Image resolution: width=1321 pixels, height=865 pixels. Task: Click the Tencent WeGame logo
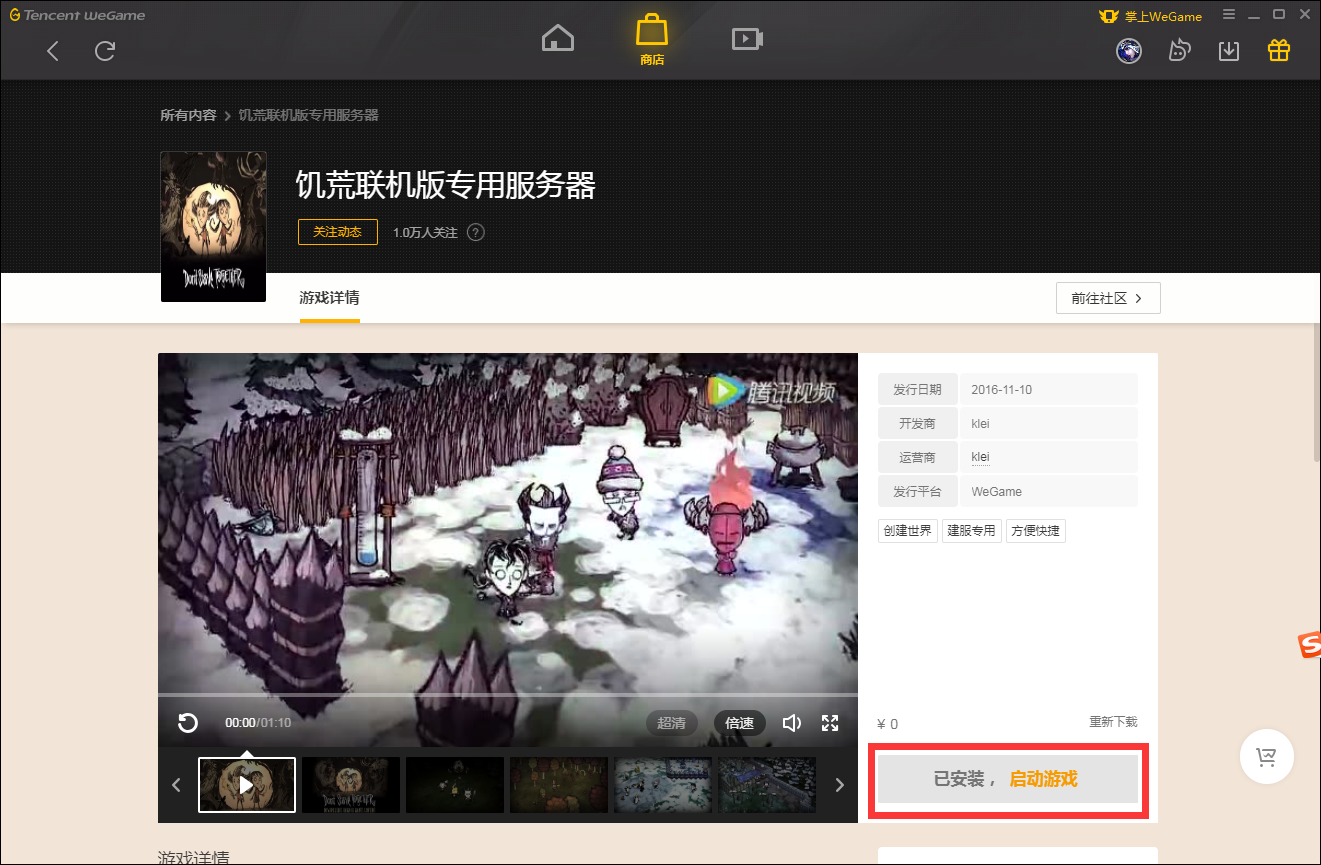tap(77, 15)
